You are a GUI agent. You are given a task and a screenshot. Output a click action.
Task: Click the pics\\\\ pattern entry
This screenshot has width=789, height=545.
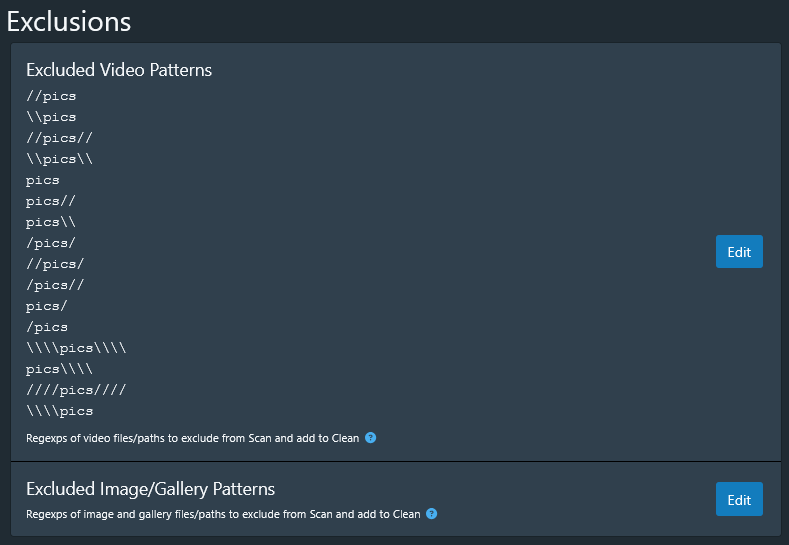tap(59, 369)
